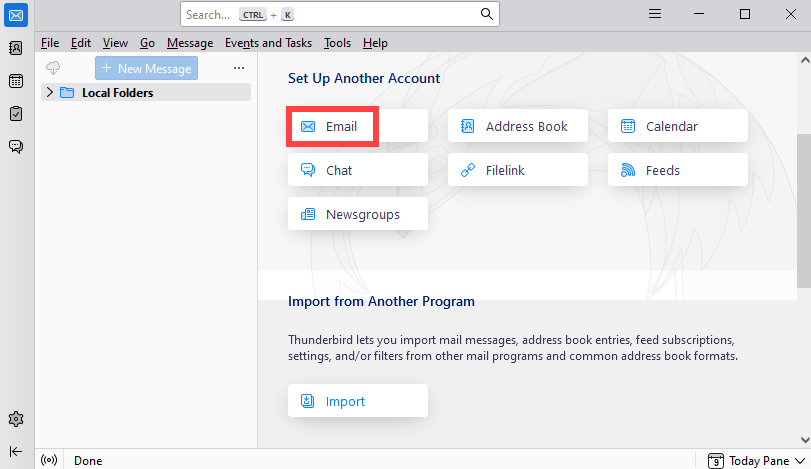
Task: Set up Feeds account
Action: point(678,170)
